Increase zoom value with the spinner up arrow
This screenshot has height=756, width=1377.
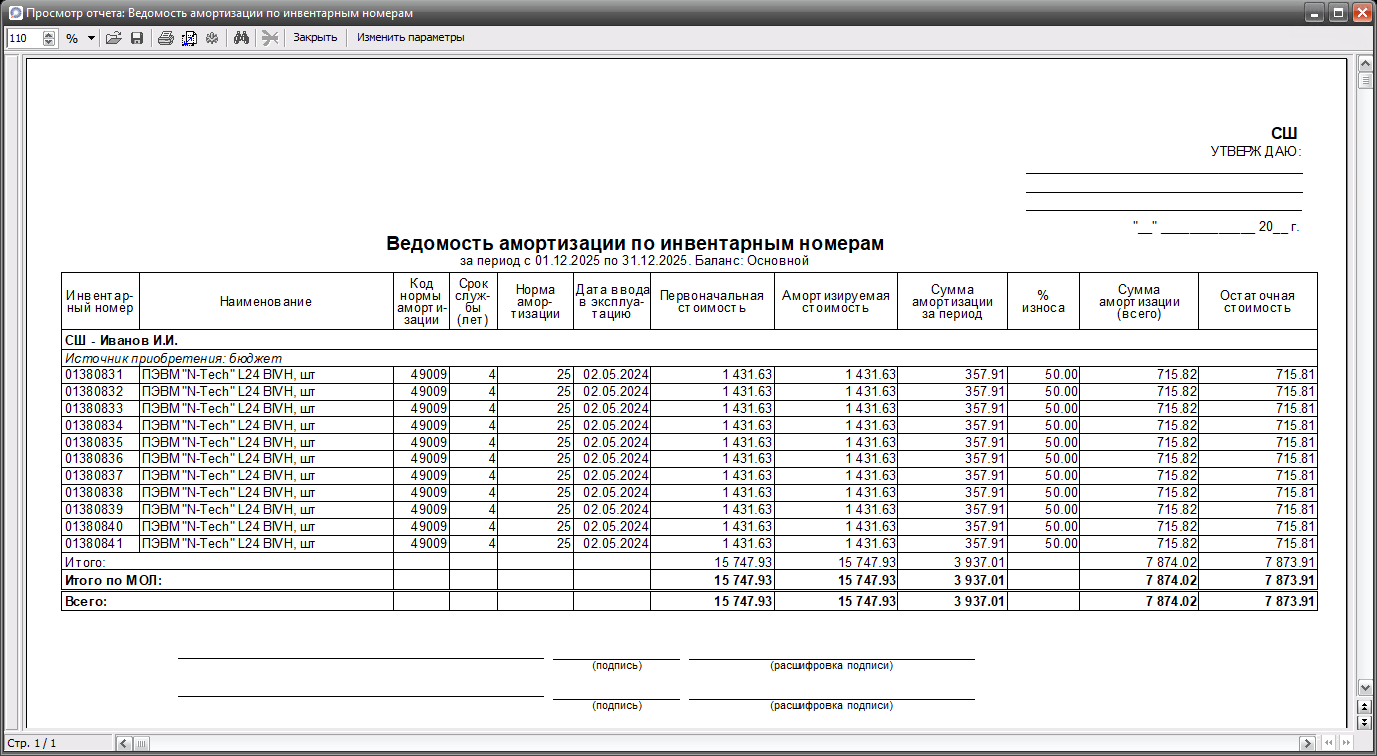tap(49, 34)
